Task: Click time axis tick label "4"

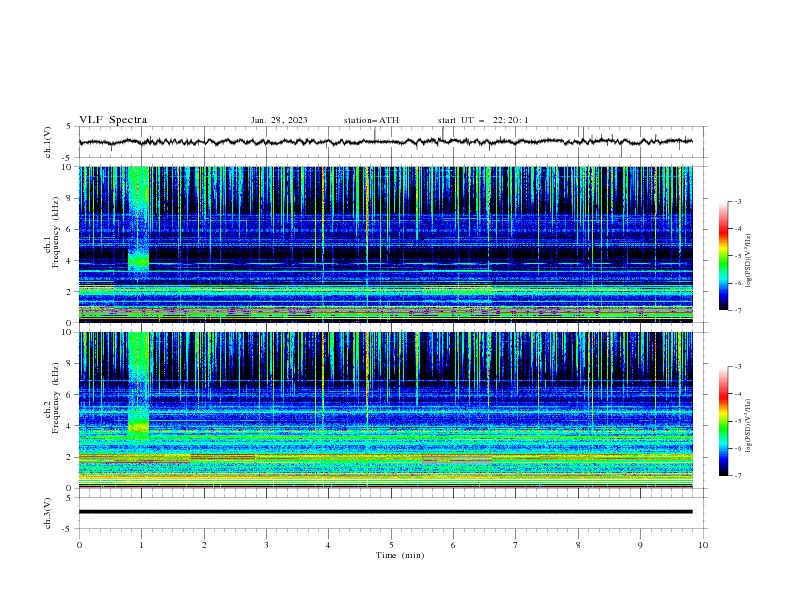Action: (x=329, y=545)
